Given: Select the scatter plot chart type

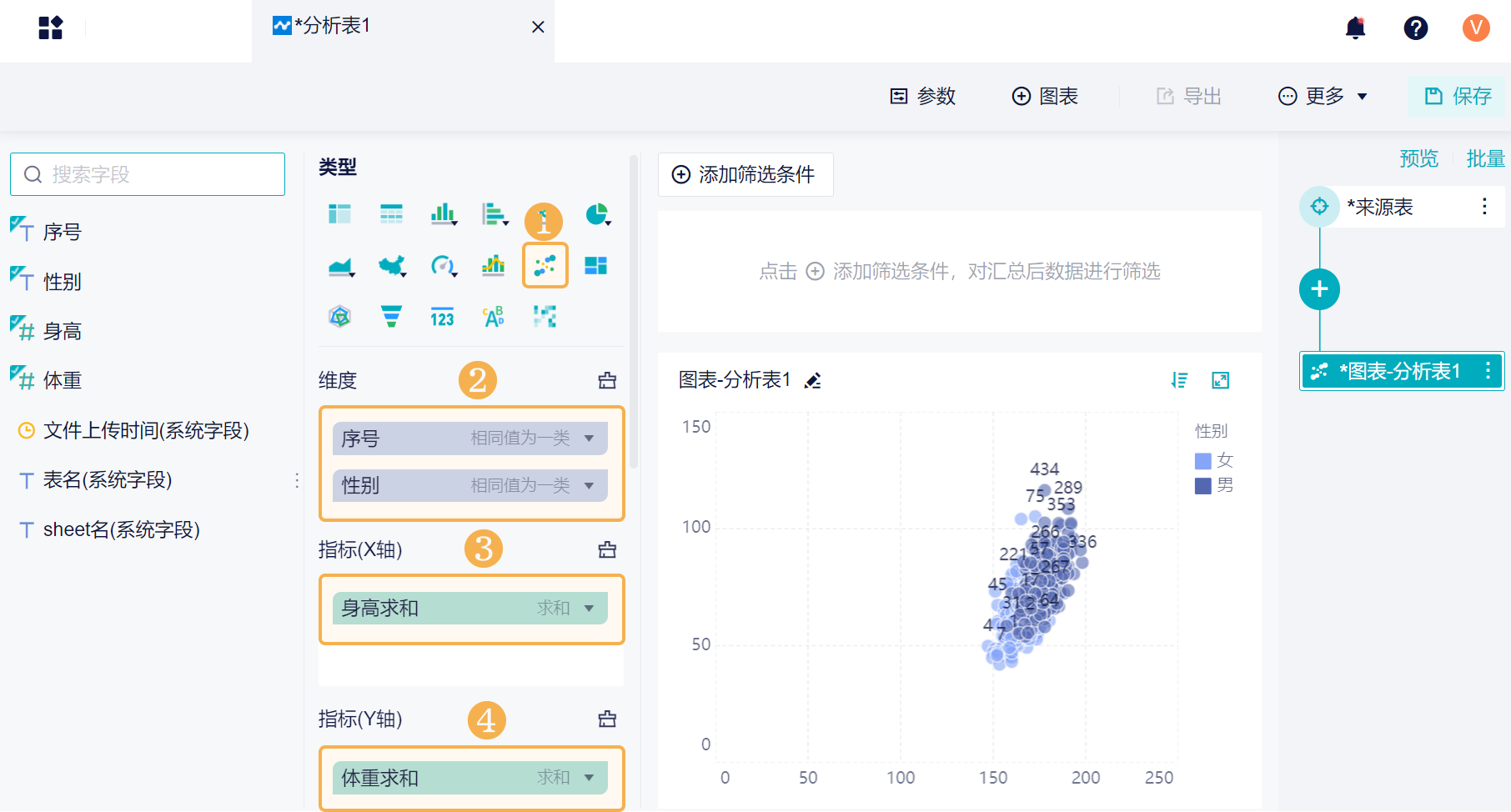Looking at the screenshot, I should (x=545, y=266).
